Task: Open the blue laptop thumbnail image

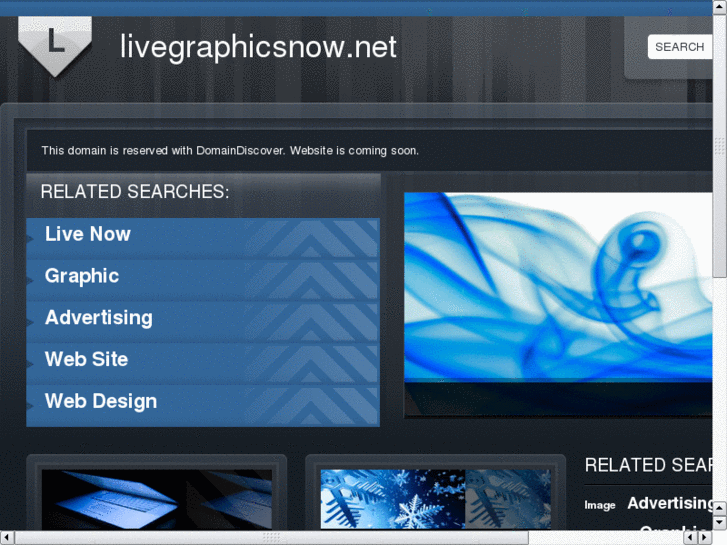Action: coord(157,500)
